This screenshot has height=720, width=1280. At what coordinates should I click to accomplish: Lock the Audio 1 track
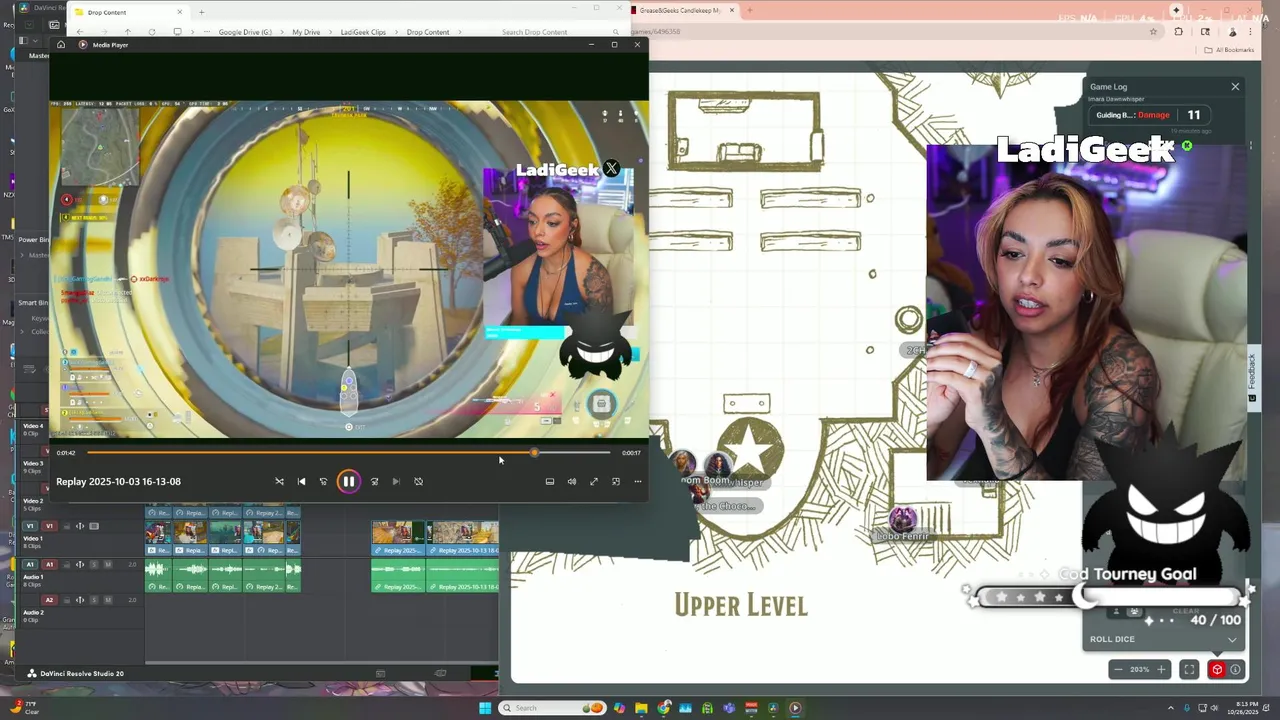67,564
